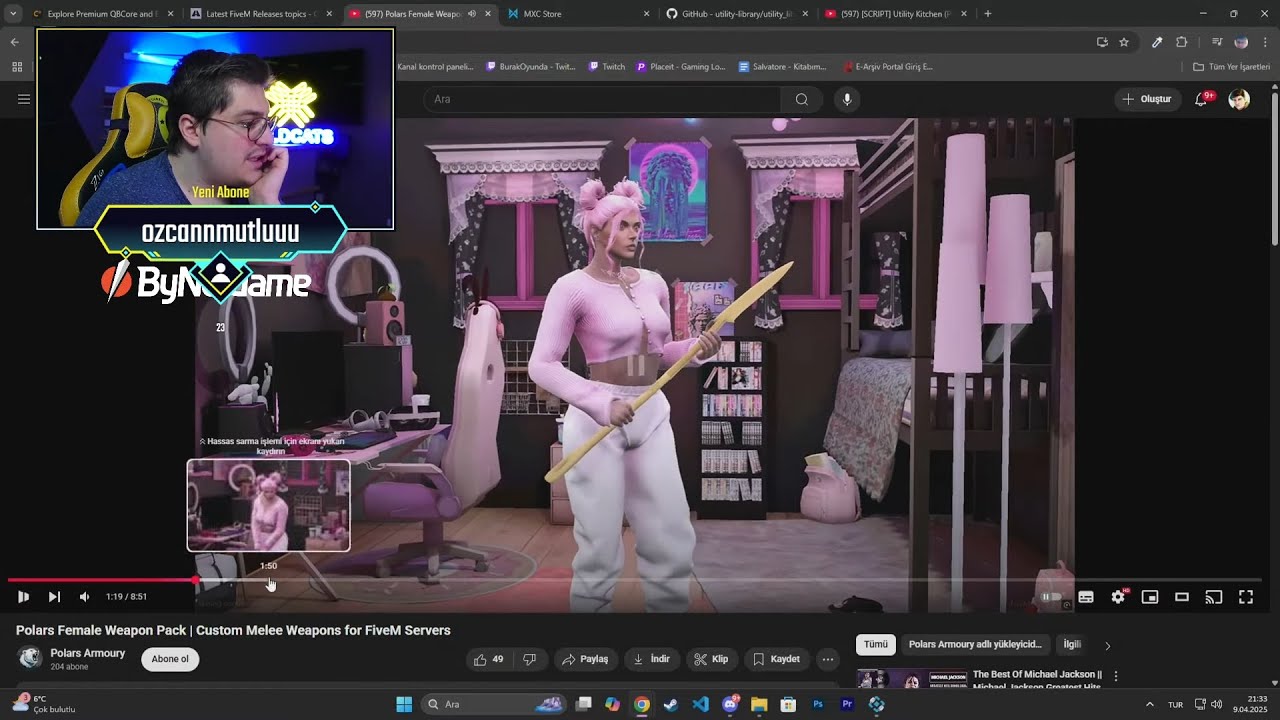This screenshot has width=1280, height=720.
Task: Open the Twitch bookmark
Action: pos(607,67)
